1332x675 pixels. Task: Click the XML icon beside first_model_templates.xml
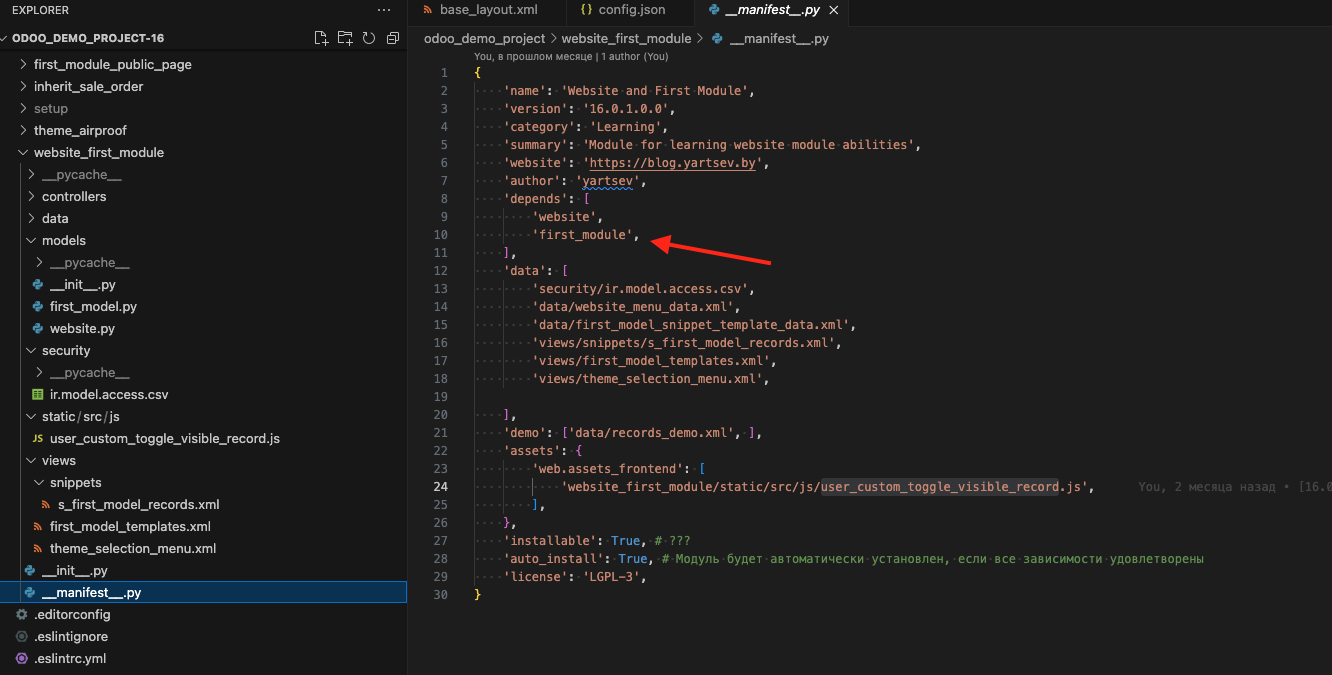[38, 527]
